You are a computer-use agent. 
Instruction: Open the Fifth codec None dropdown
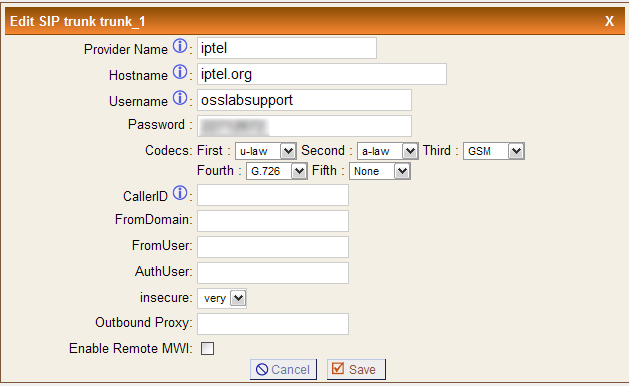point(379,171)
